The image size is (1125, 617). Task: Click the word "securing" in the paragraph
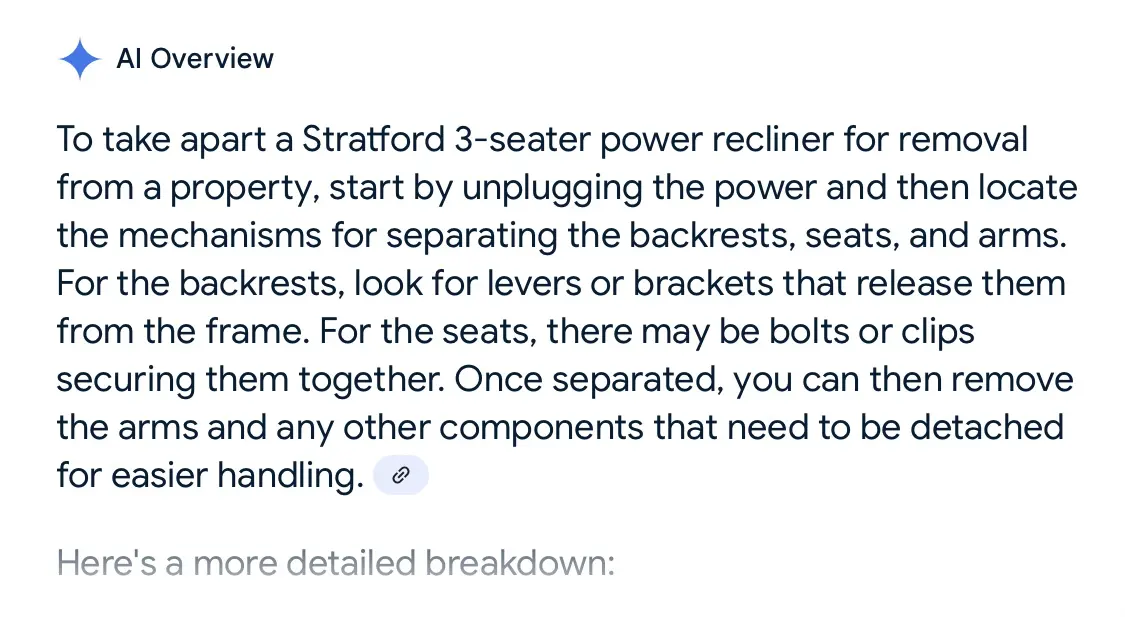(124, 379)
